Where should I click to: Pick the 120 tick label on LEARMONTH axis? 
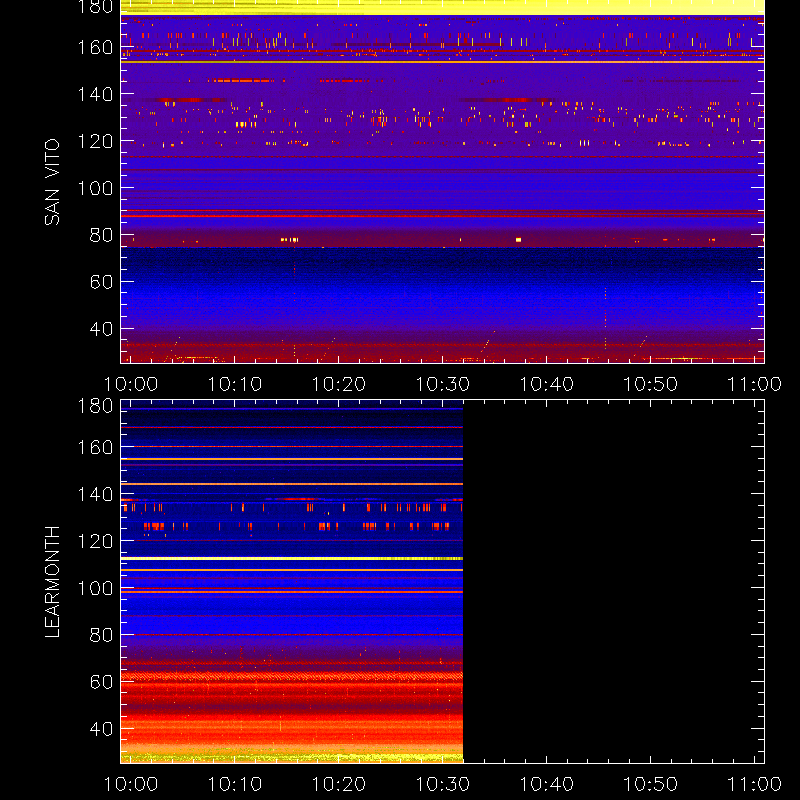click(95, 541)
